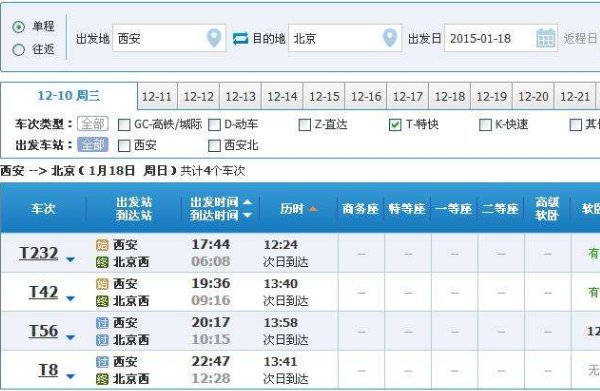The width and height of the screenshot is (600, 391).
Task: Click the location pin icon in destination field
Action: click(390, 38)
